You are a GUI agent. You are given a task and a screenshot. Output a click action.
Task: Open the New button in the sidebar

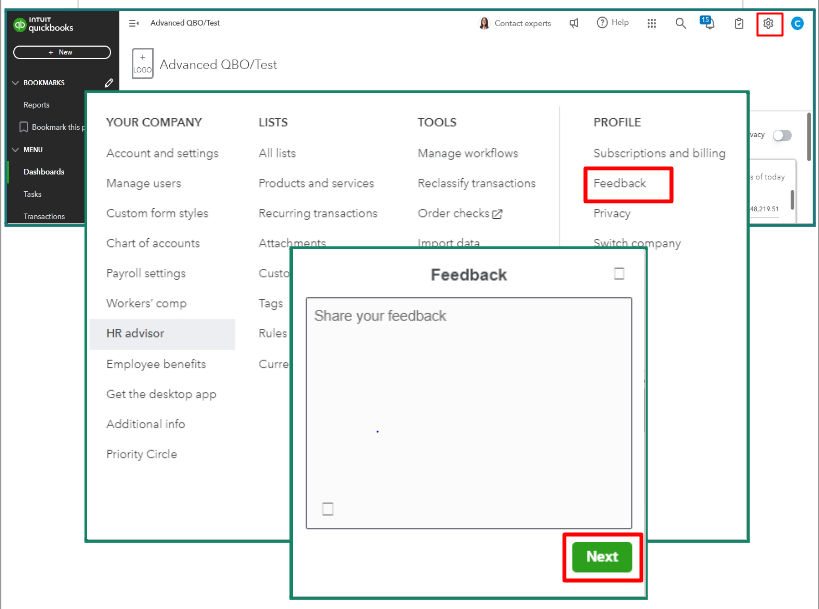62,52
